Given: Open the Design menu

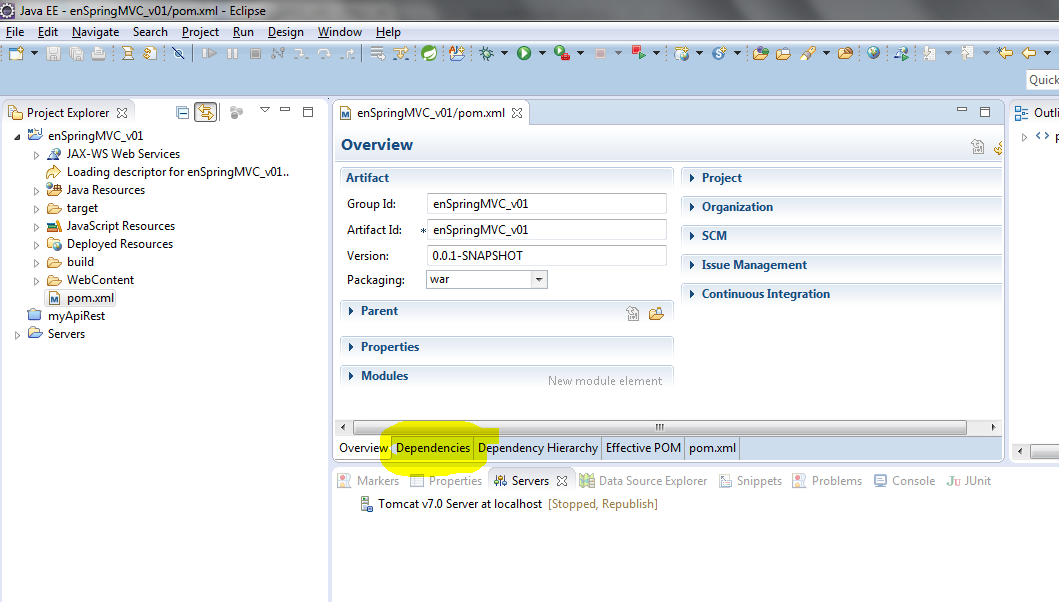Looking at the screenshot, I should [286, 32].
